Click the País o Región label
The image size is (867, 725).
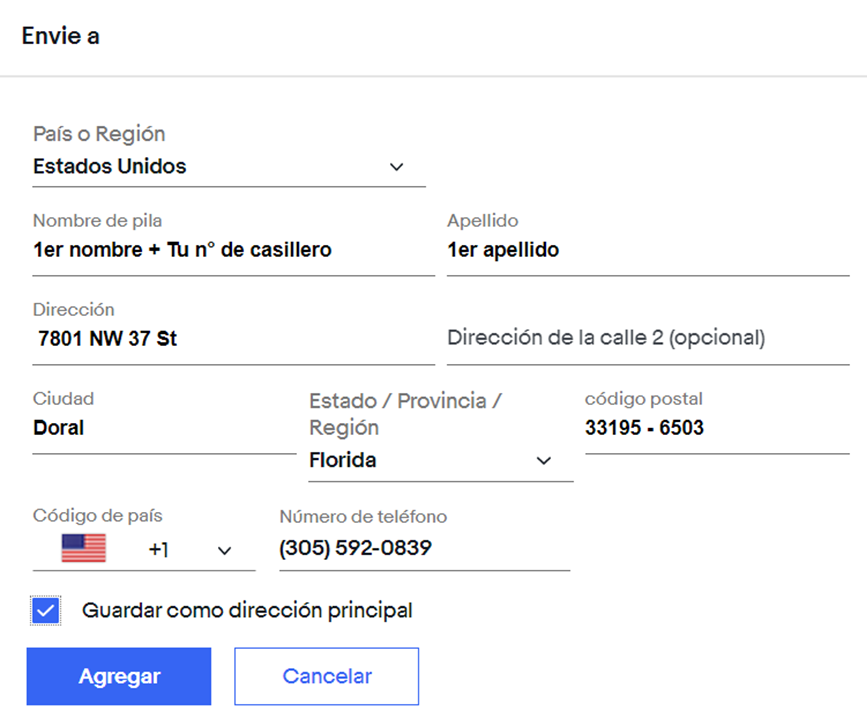coord(99,134)
